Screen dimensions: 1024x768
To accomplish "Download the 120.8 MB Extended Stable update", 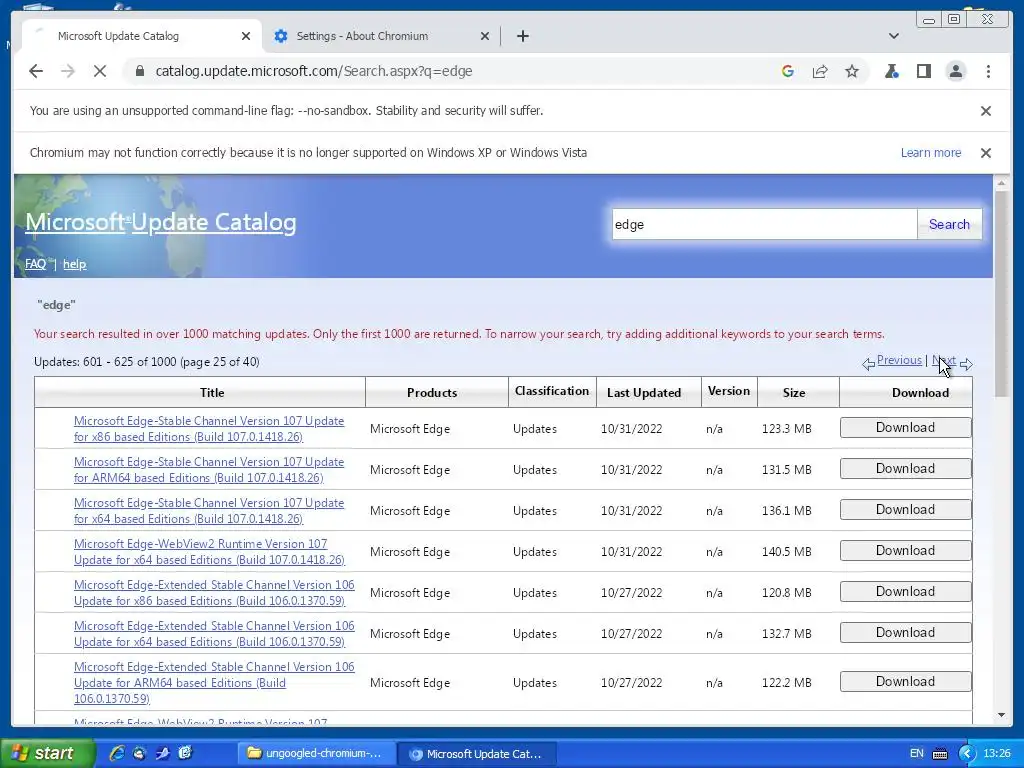I will pos(905,592).
